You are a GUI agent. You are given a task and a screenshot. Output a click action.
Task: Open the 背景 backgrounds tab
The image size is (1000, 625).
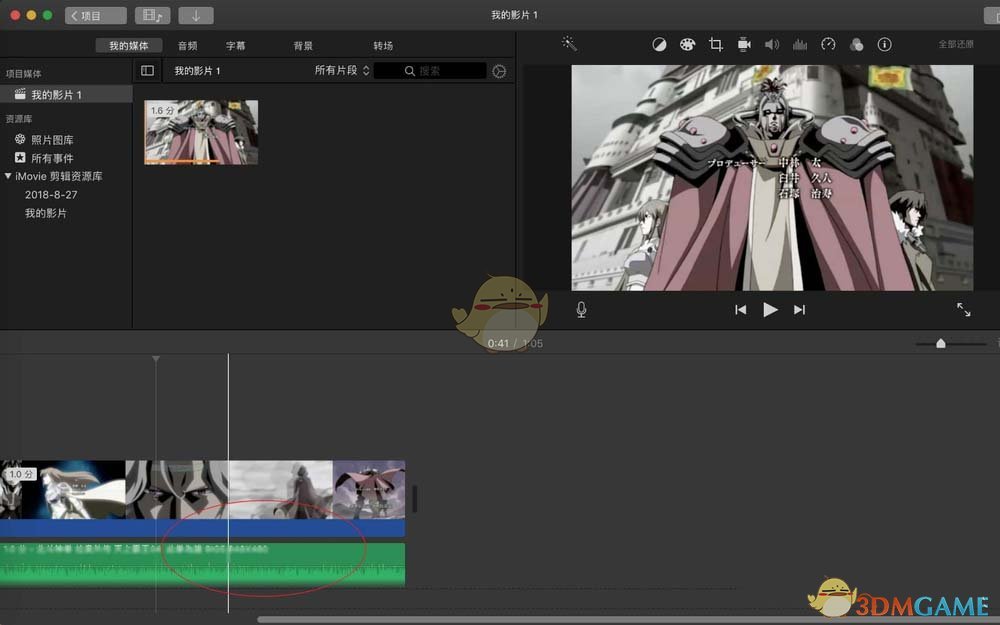tap(303, 45)
